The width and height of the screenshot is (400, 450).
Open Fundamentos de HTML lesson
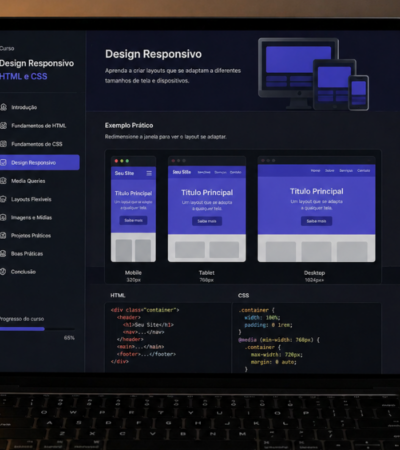click(x=40, y=126)
